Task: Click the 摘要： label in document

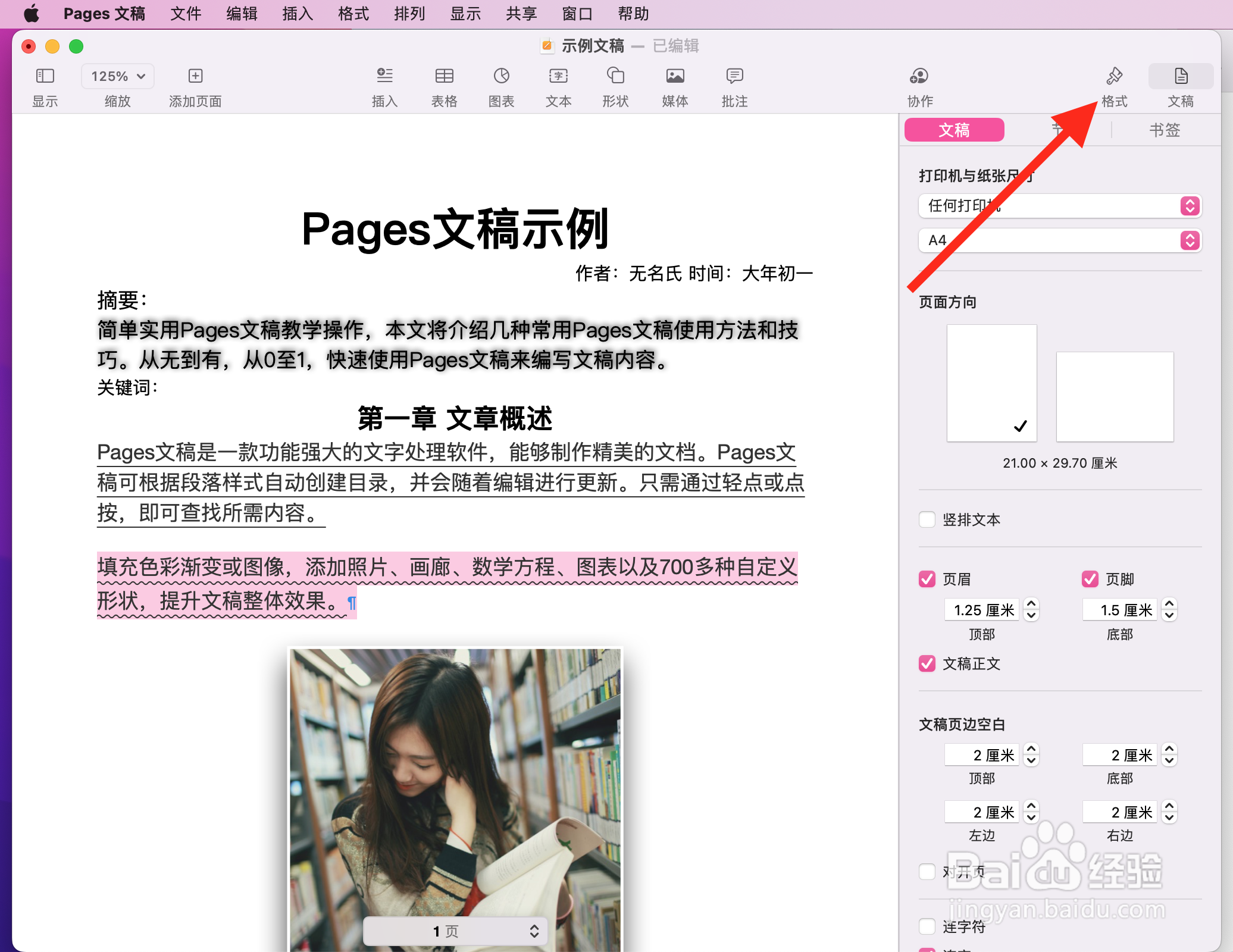Action: click(122, 300)
